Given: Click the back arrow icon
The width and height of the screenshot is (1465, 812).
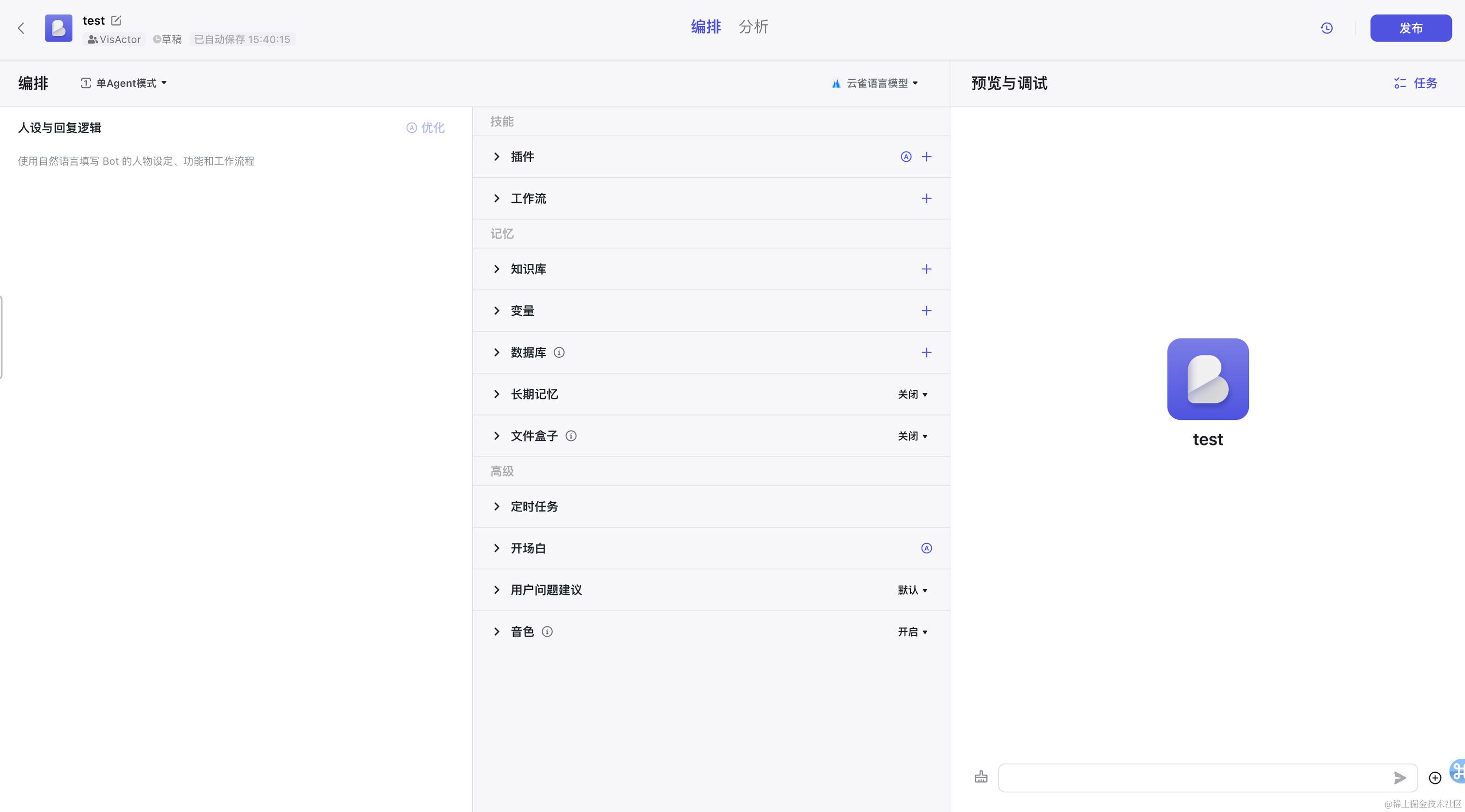Looking at the screenshot, I should click(21, 28).
